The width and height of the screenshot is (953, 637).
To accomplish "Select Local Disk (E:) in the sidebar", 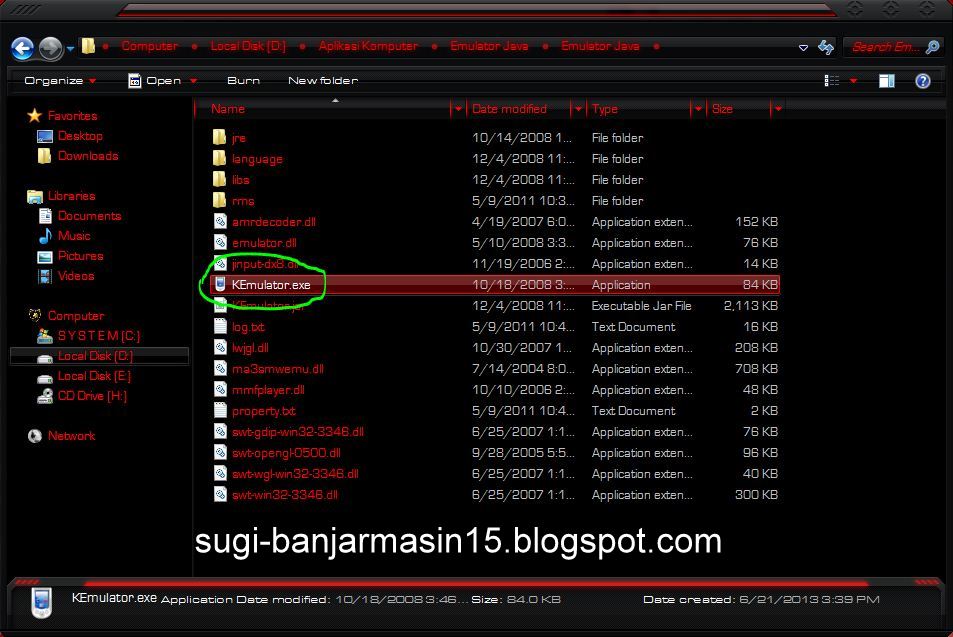I will (96, 375).
